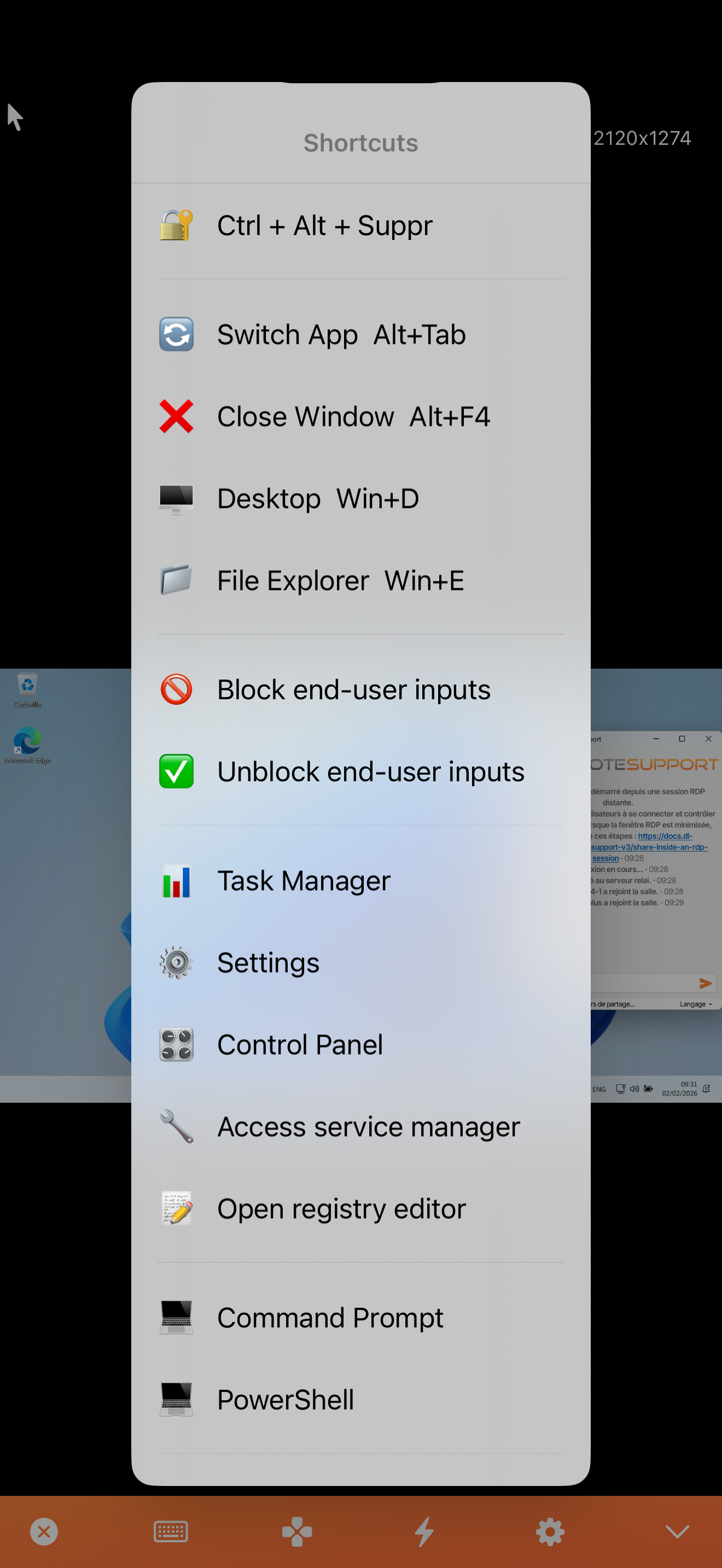Tap the wrench Access service manager icon
The width and height of the screenshot is (722, 1568).
pos(177,1126)
